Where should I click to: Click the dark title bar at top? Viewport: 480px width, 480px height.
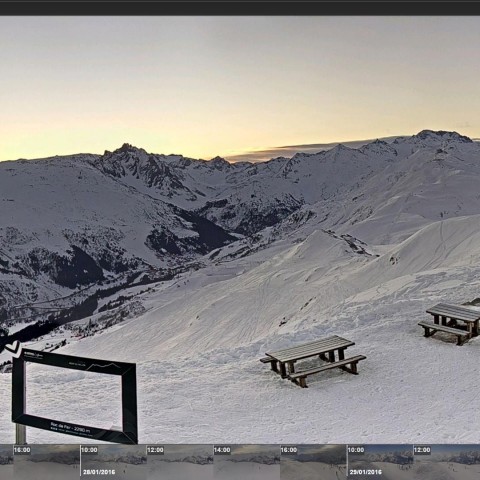[x=240, y=7]
